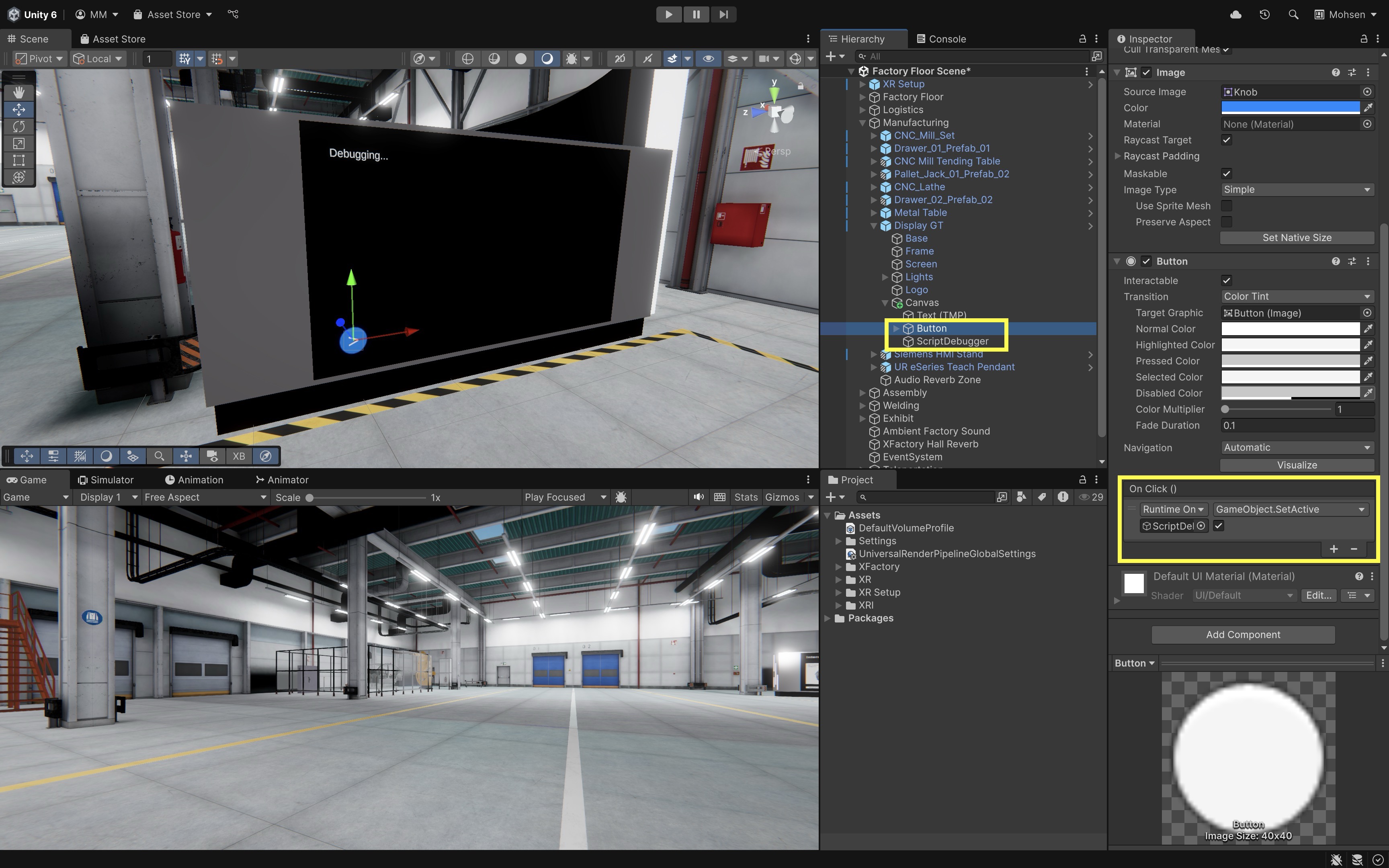The height and width of the screenshot is (868, 1389).
Task: Toggle the Interactable checkbox
Action: (1227, 281)
